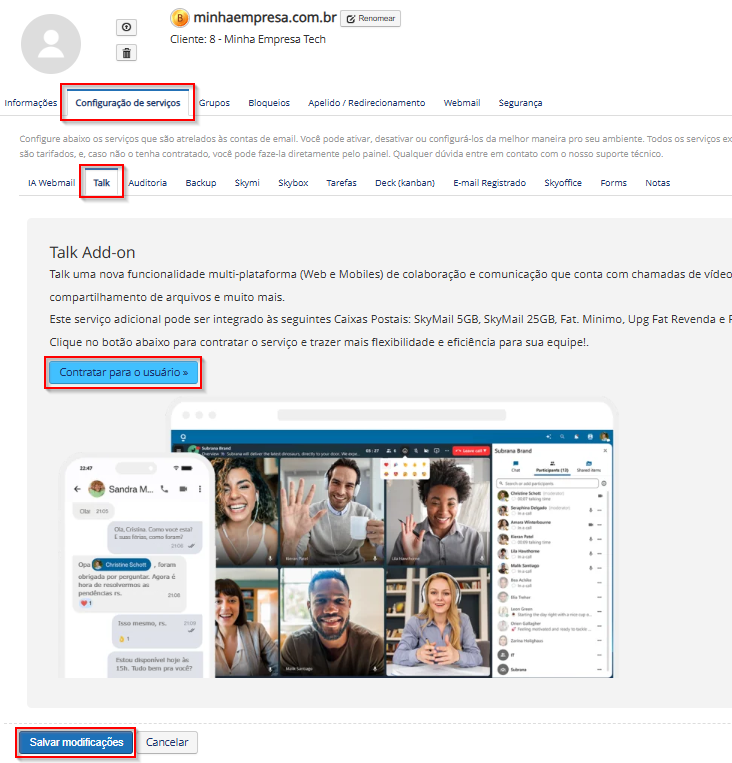The height and width of the screenshot is (763, 732).
Task: Select the Webmail tab
Action: (462, 103)
